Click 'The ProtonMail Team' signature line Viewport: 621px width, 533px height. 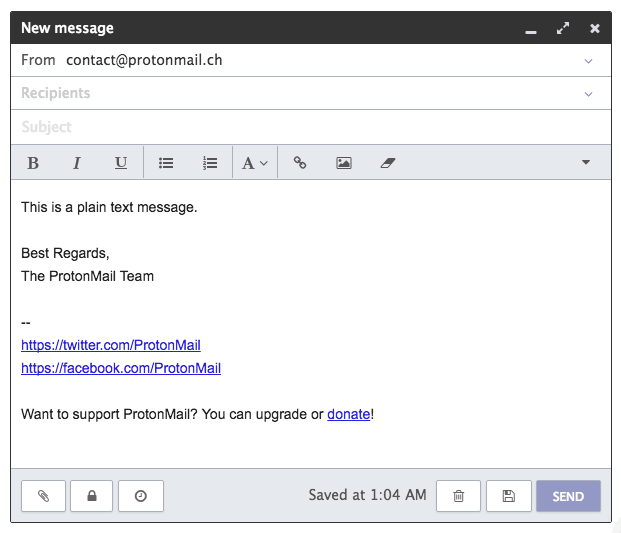tap(87, 276)
